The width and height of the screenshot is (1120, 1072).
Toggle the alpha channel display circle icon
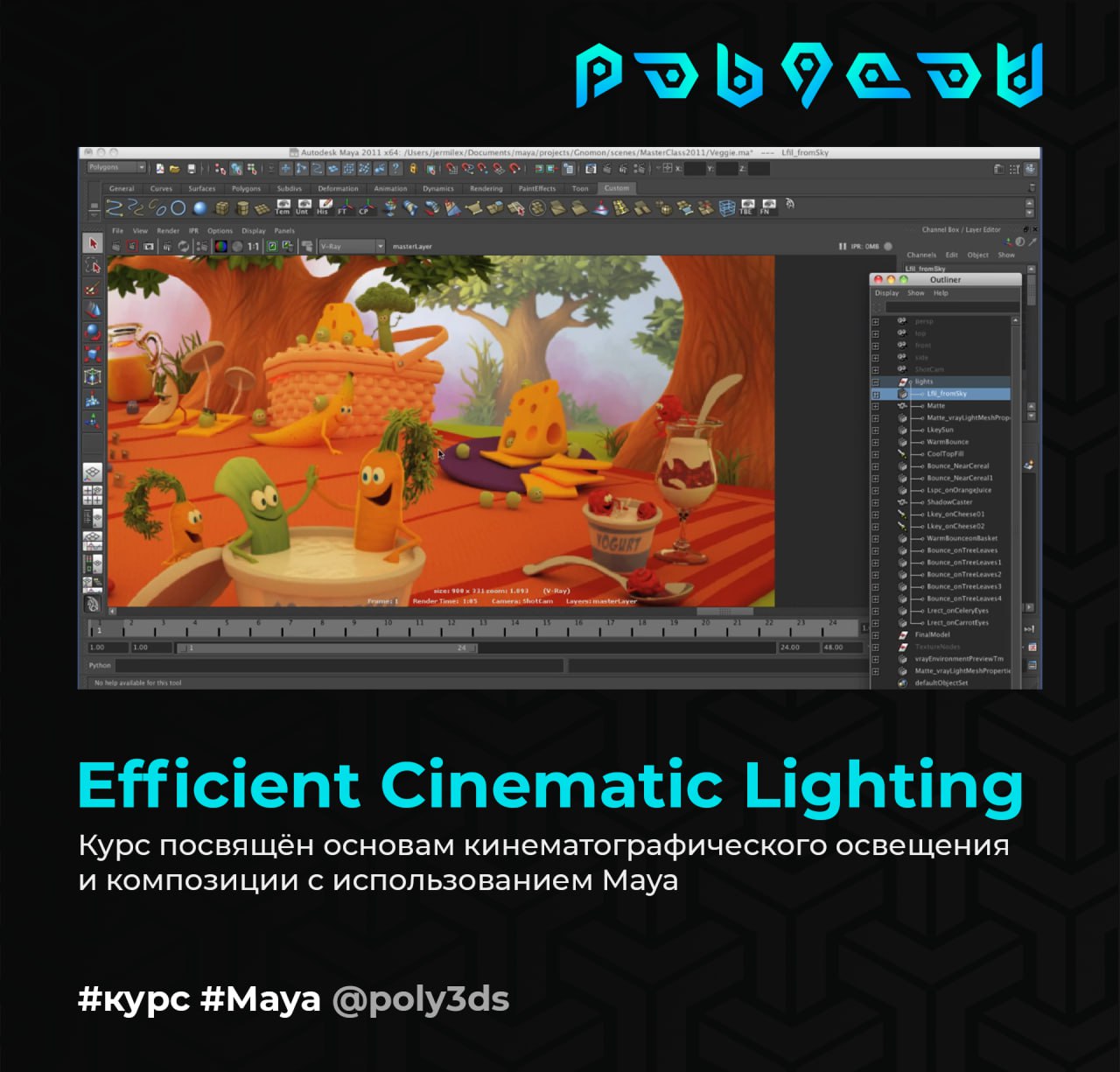click(x=237, y=247)
